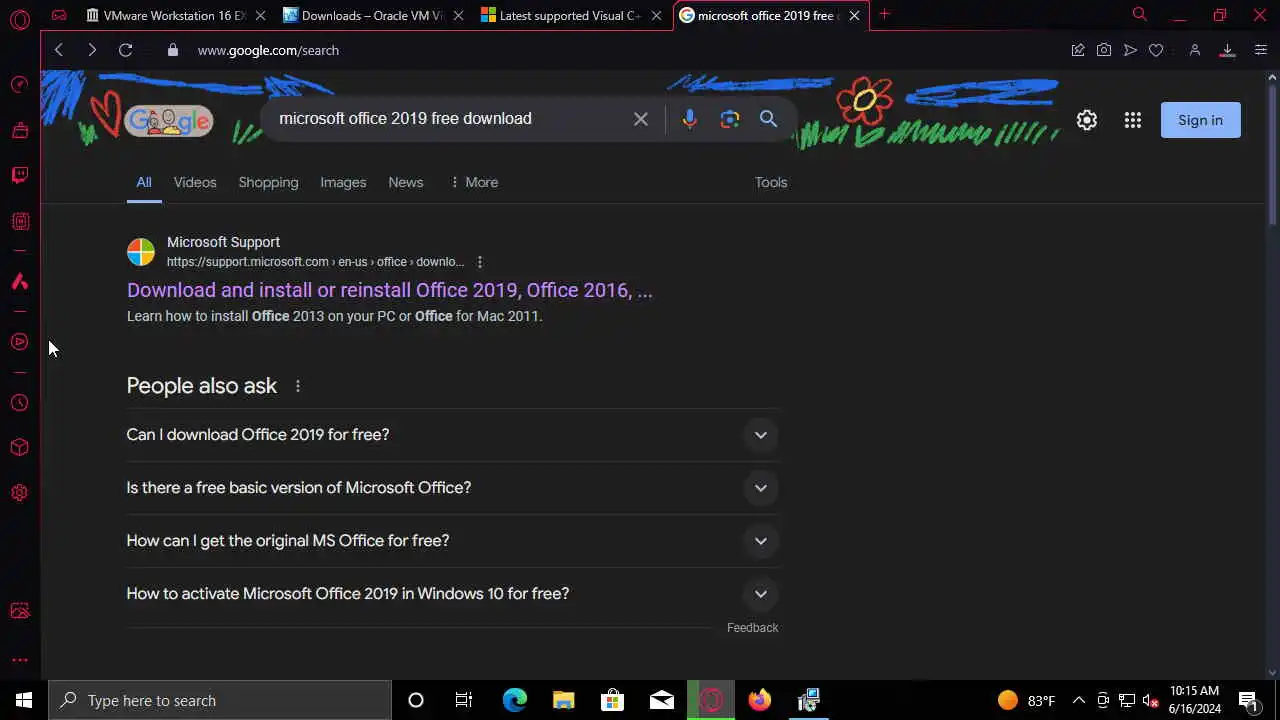Click the Microsoft Support site name
The height and width of the screenshot is (720, 1280).
(223, 242)
